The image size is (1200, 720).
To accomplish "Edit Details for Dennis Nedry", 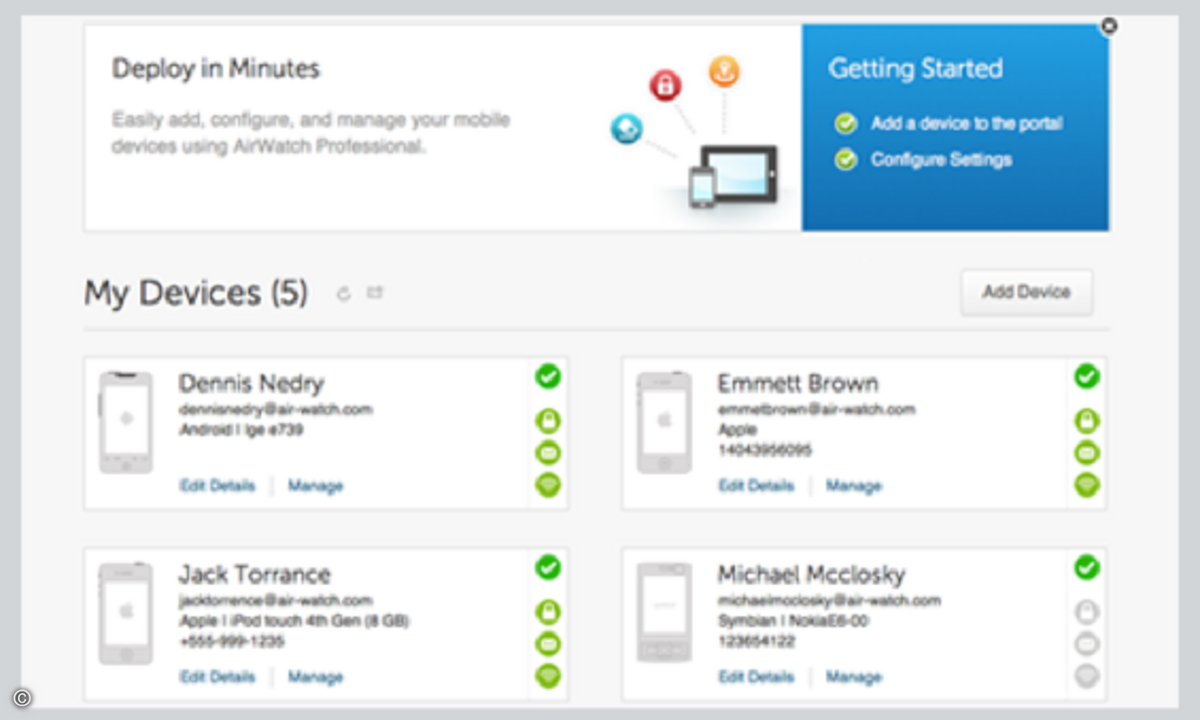I will (x=217, y=486).
